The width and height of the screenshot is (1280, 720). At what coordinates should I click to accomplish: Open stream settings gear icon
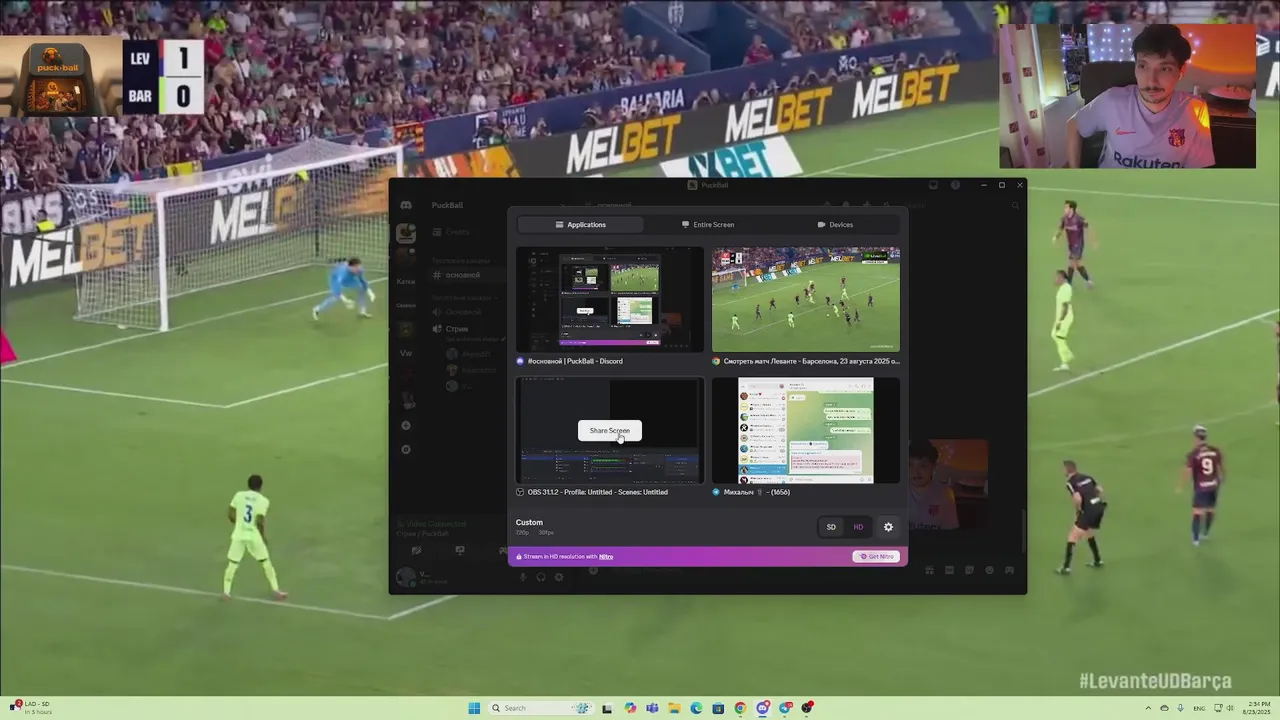point(888,527)
